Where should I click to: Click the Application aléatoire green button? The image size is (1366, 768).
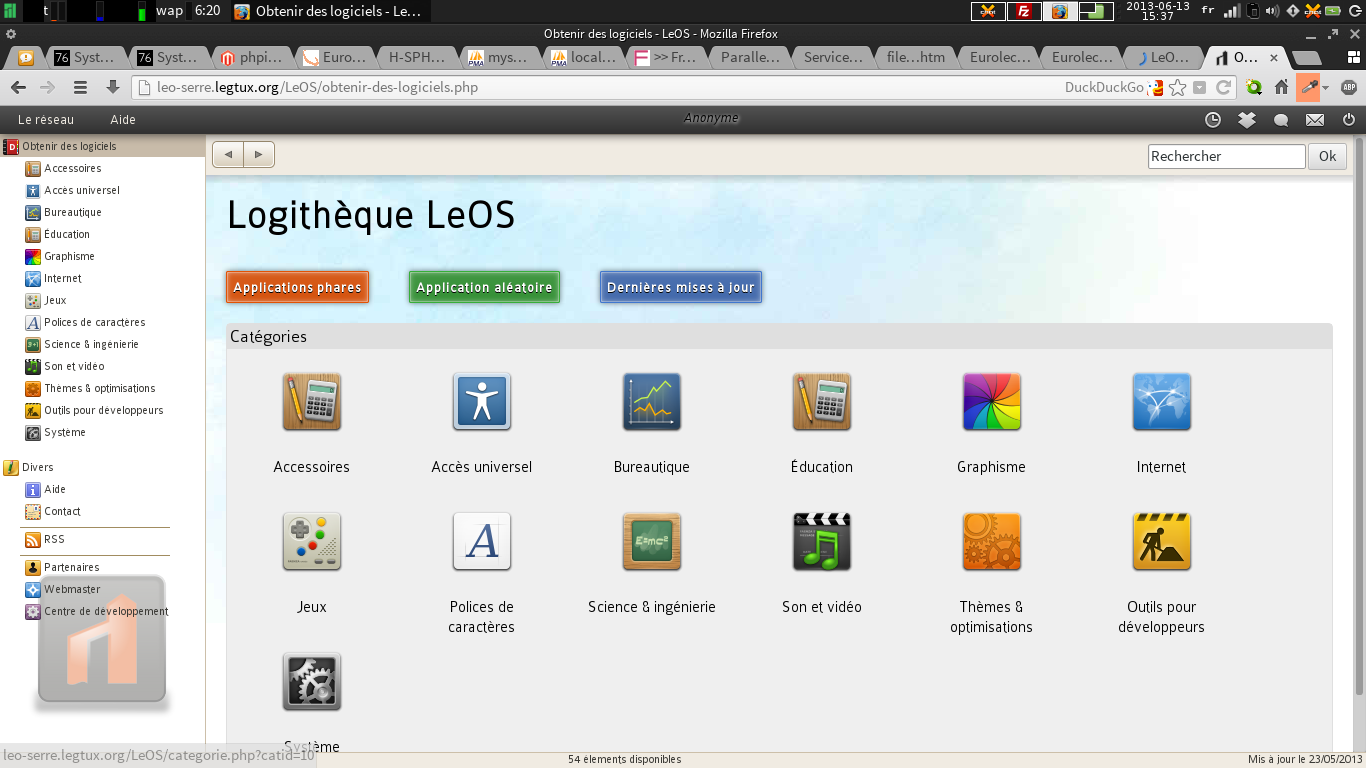click(x=484, y=287)
